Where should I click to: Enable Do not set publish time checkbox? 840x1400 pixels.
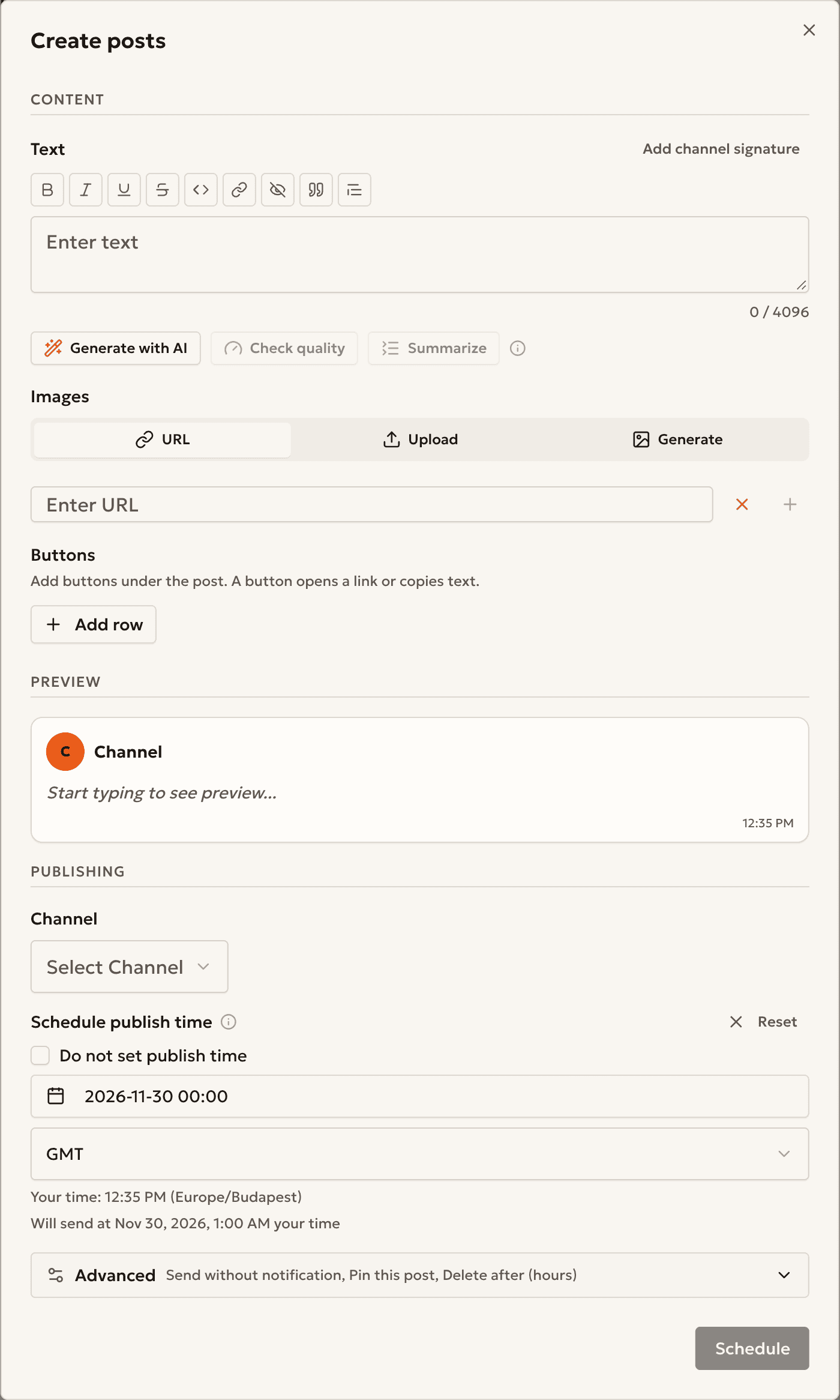tap(40, 1055)
